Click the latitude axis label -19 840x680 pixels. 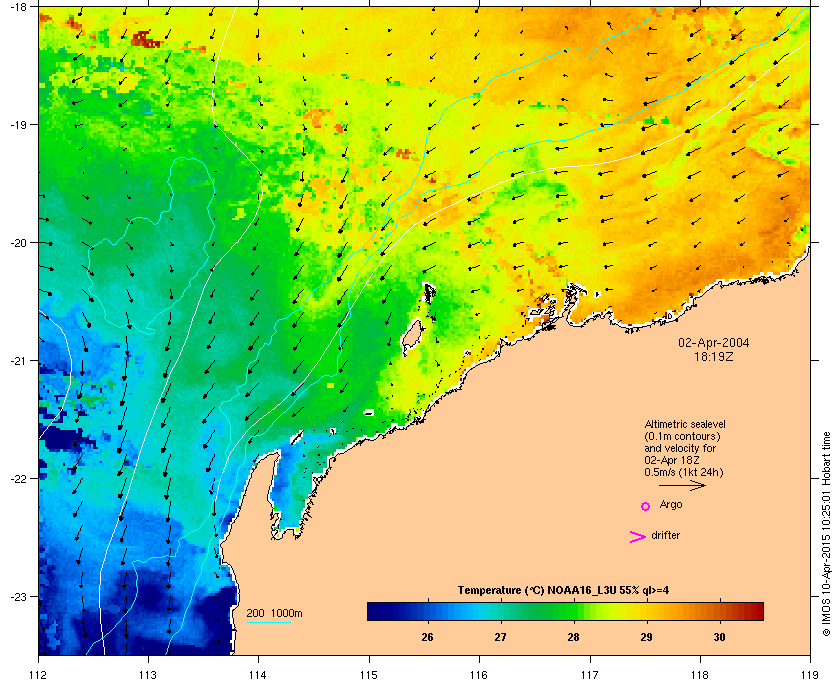click(x=18, y=124)
